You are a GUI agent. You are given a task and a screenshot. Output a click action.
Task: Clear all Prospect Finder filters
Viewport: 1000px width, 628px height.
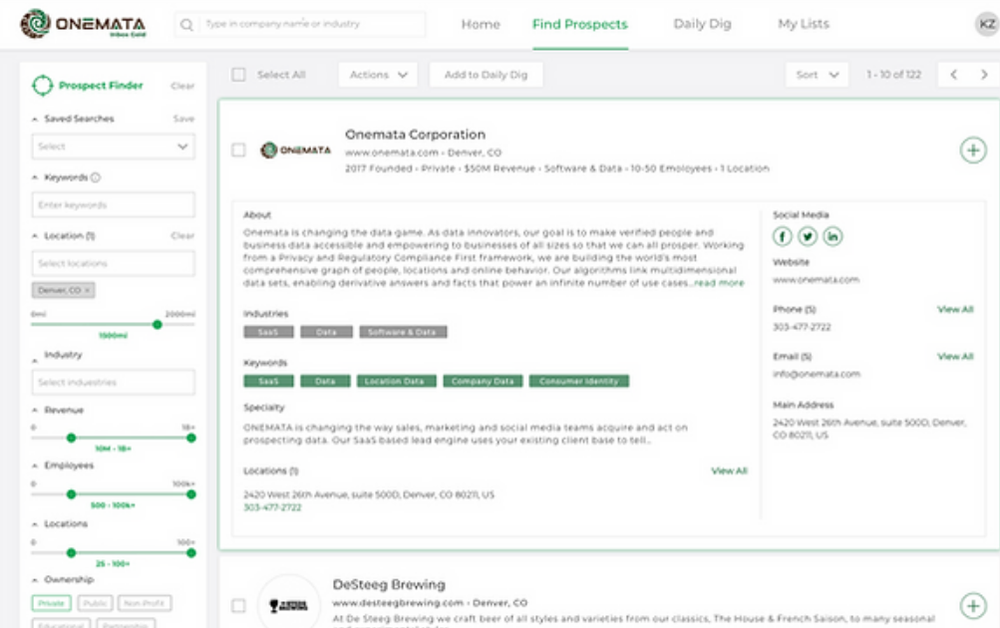point(182,86)
